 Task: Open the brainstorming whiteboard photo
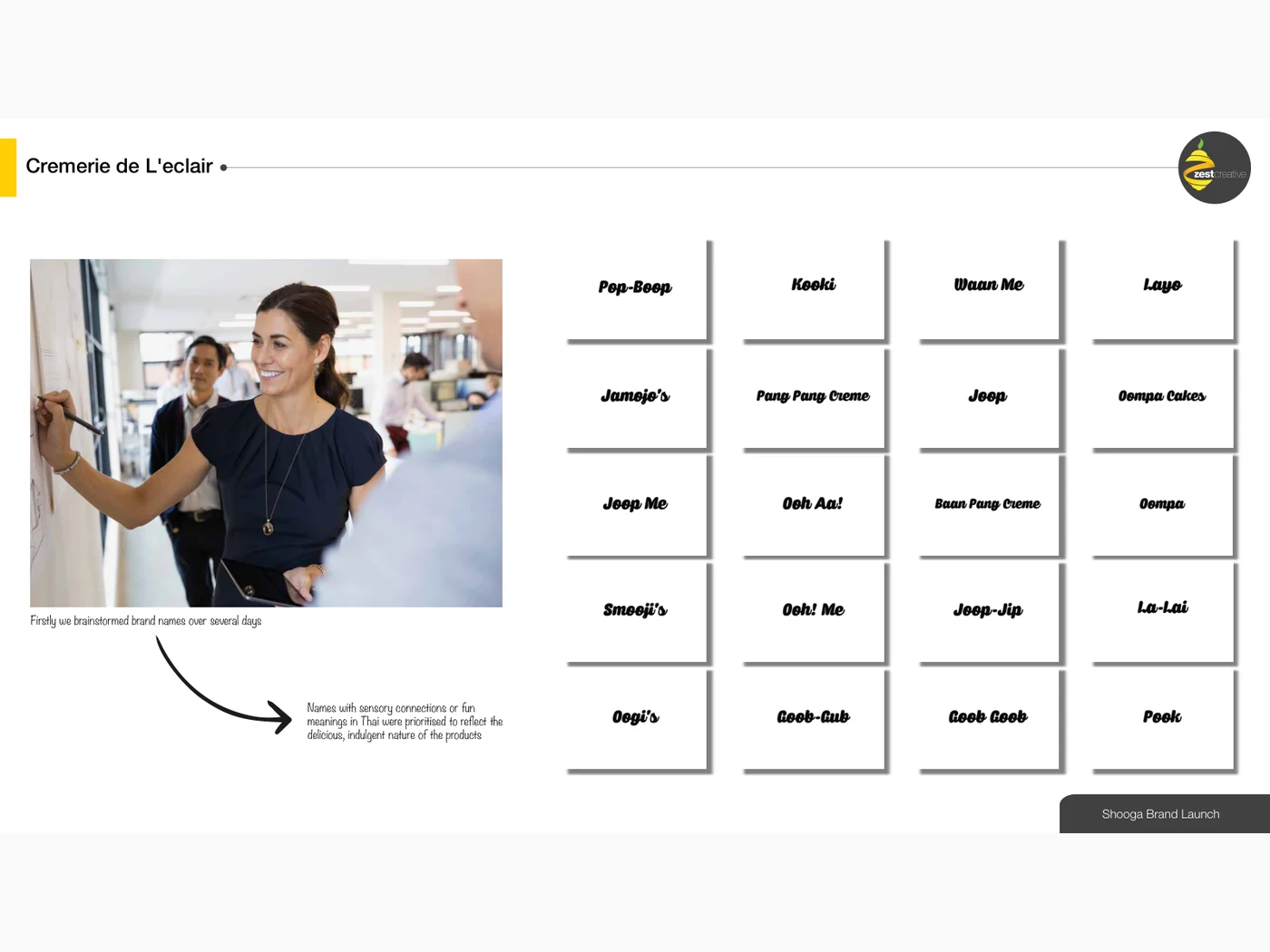266,433
